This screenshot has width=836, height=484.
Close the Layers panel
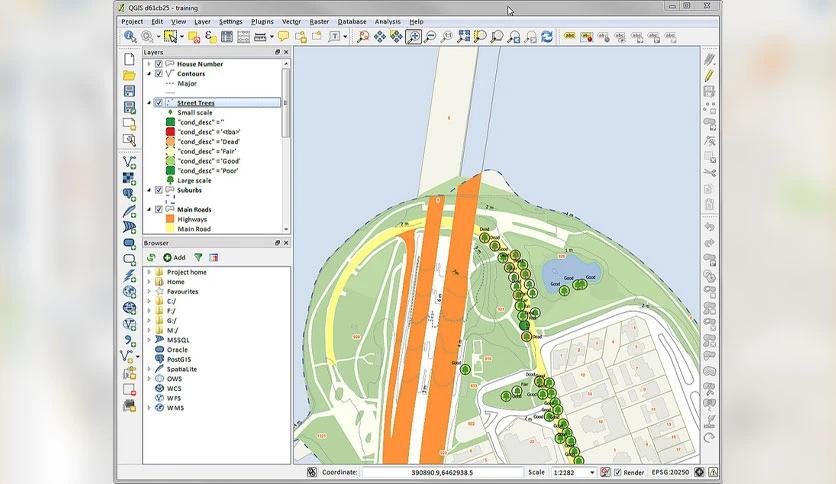tap(286, 52)
